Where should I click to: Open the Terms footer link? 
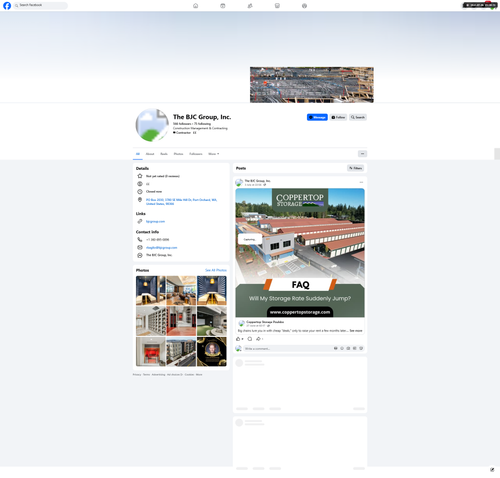click(146, 375)
